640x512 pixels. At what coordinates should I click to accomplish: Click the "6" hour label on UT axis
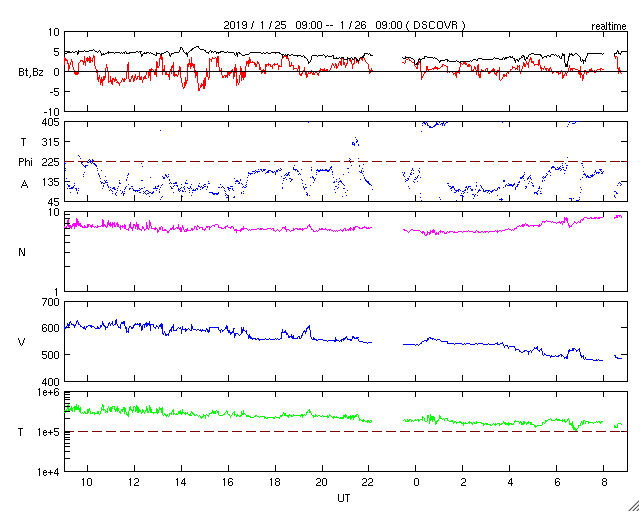tap(557, 483)
